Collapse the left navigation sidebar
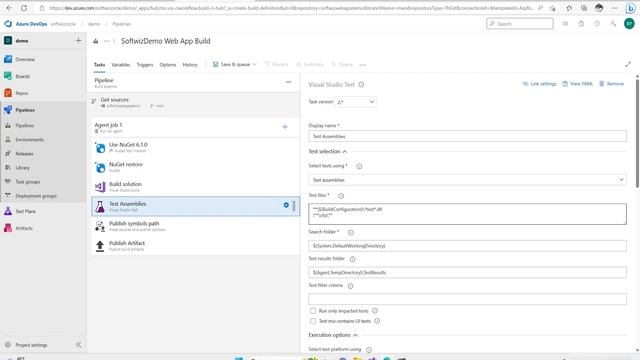Screen dimensions: 640x360 pos(78,345)
